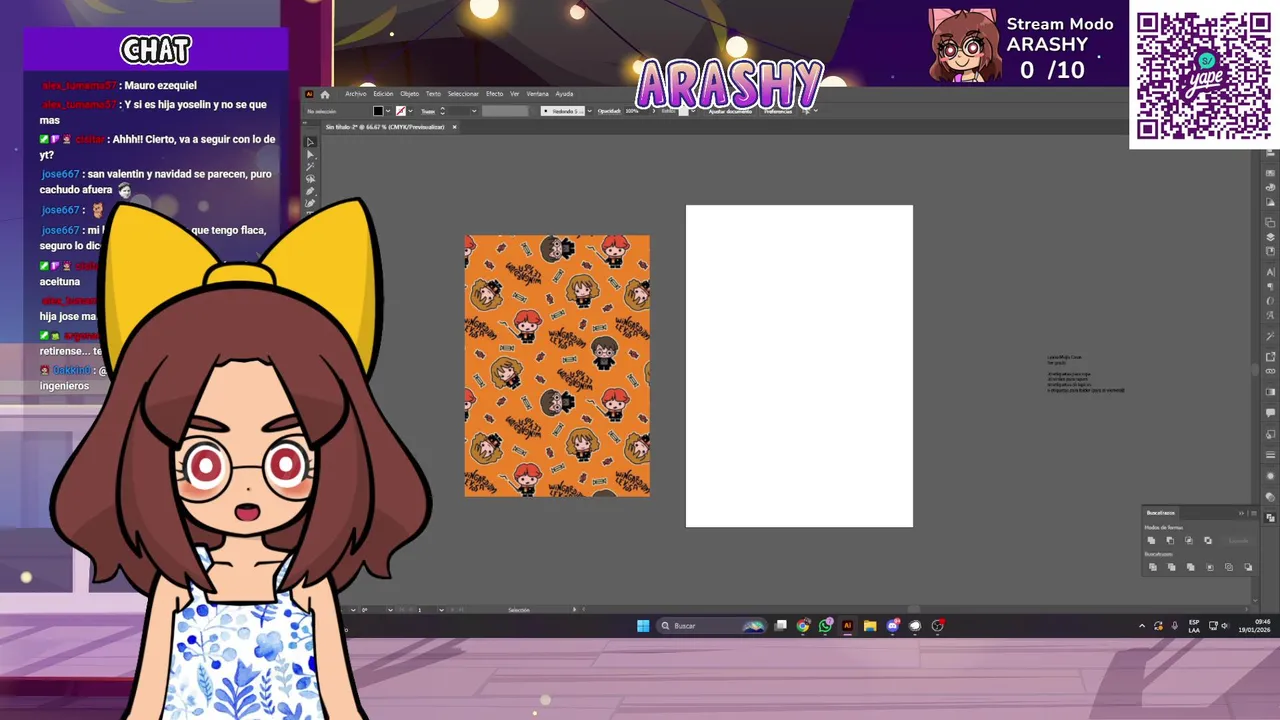This screenshot has width=1280, height=720.
Task: Select the Sin título-2 document tab
Action: click(385, 127)
